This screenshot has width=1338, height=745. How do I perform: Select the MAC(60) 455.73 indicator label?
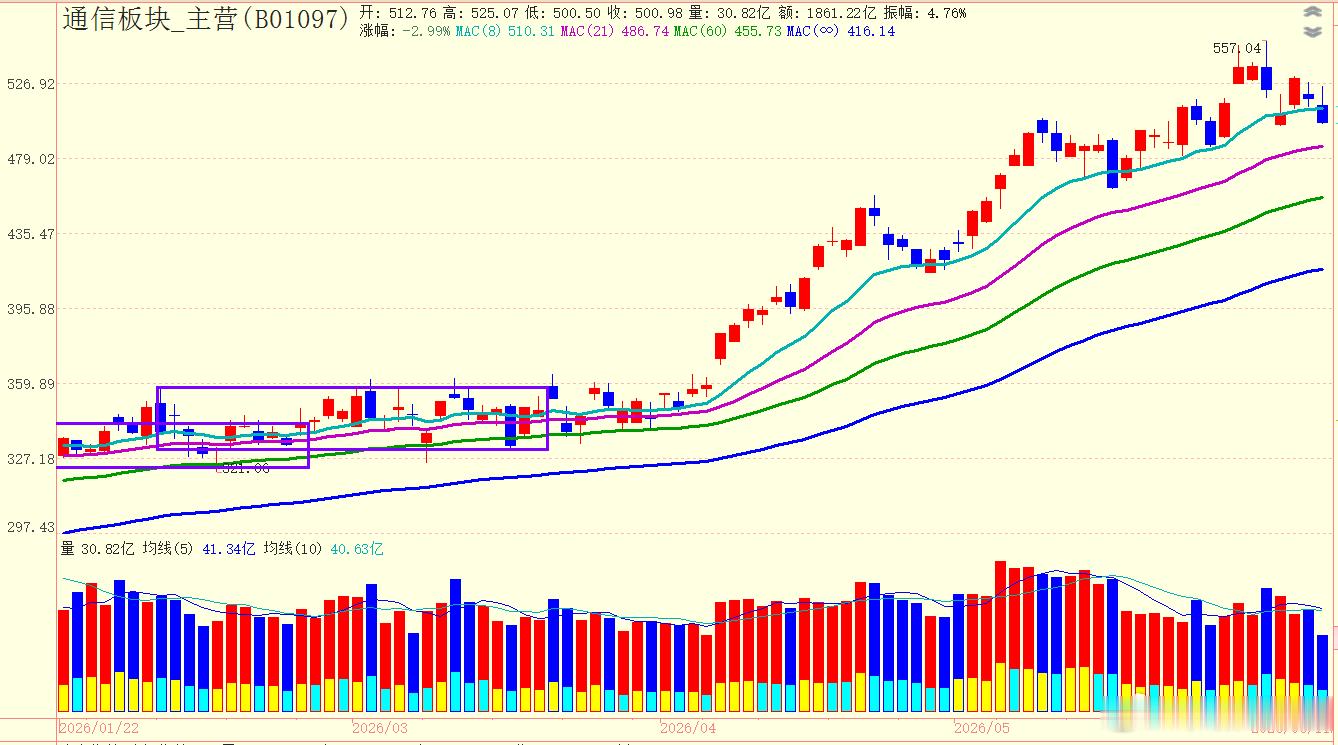click(728, 31)
